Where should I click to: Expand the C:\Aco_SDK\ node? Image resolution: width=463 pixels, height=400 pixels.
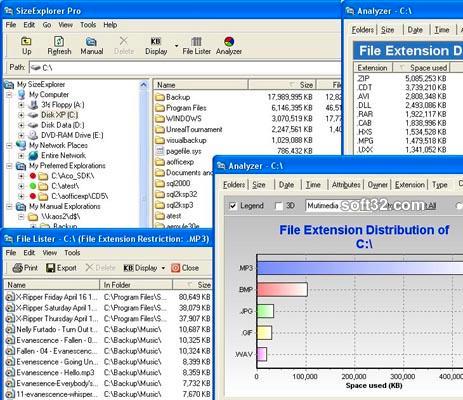coord(21,176)
